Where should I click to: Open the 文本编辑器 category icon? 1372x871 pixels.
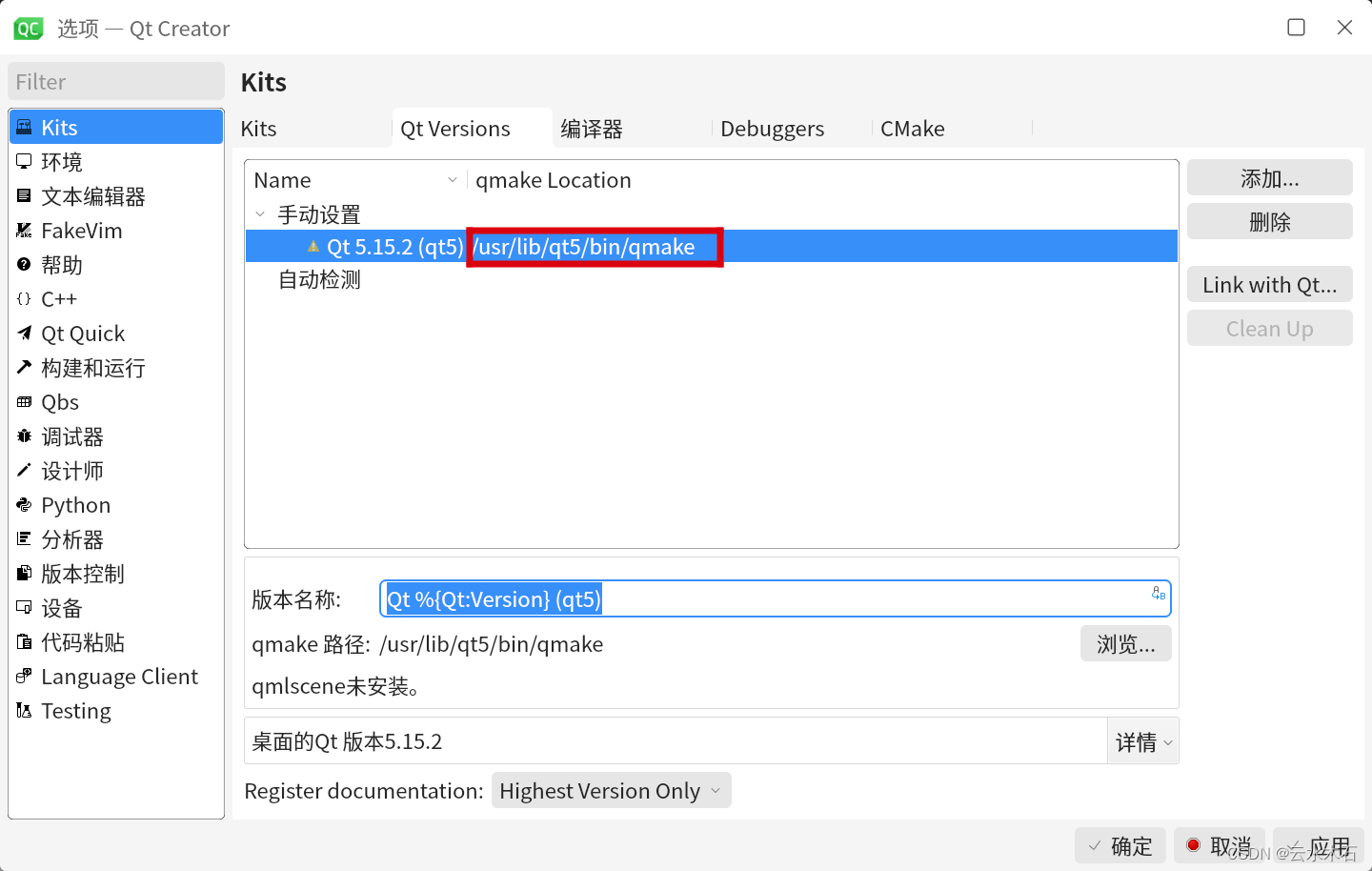point(25,196)
